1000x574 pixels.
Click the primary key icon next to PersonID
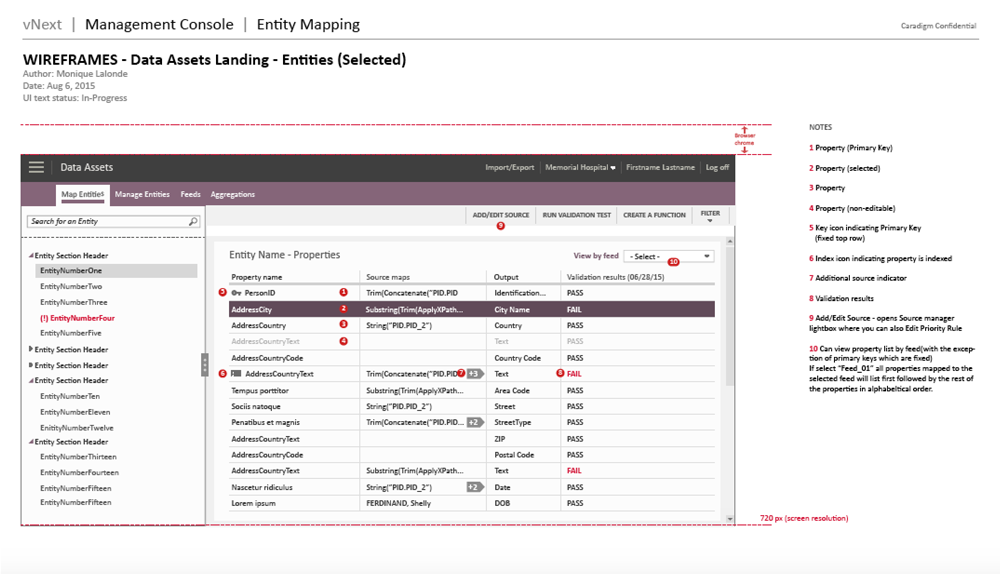tap(236, 293)
